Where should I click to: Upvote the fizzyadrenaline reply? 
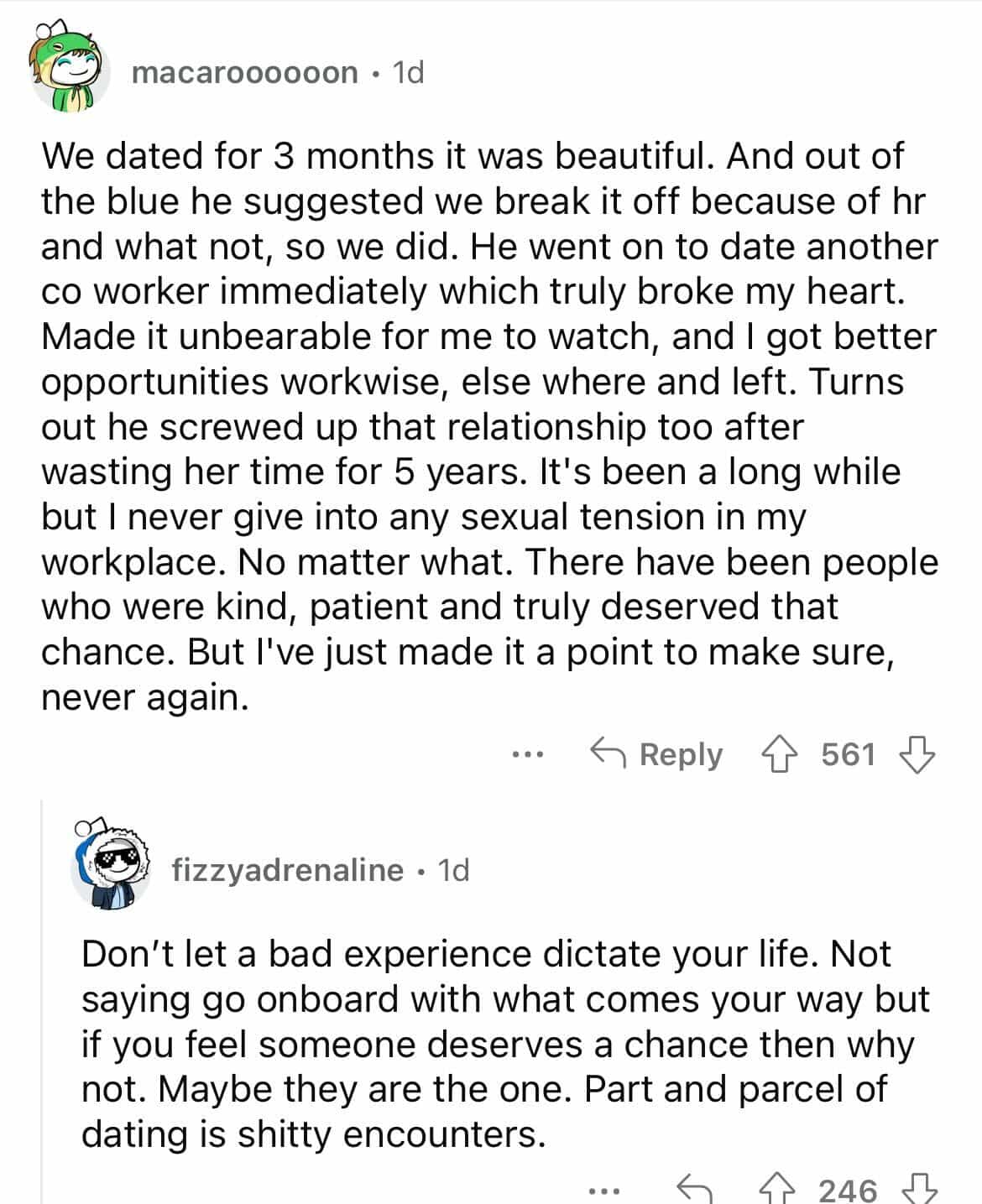[776, 1190]
